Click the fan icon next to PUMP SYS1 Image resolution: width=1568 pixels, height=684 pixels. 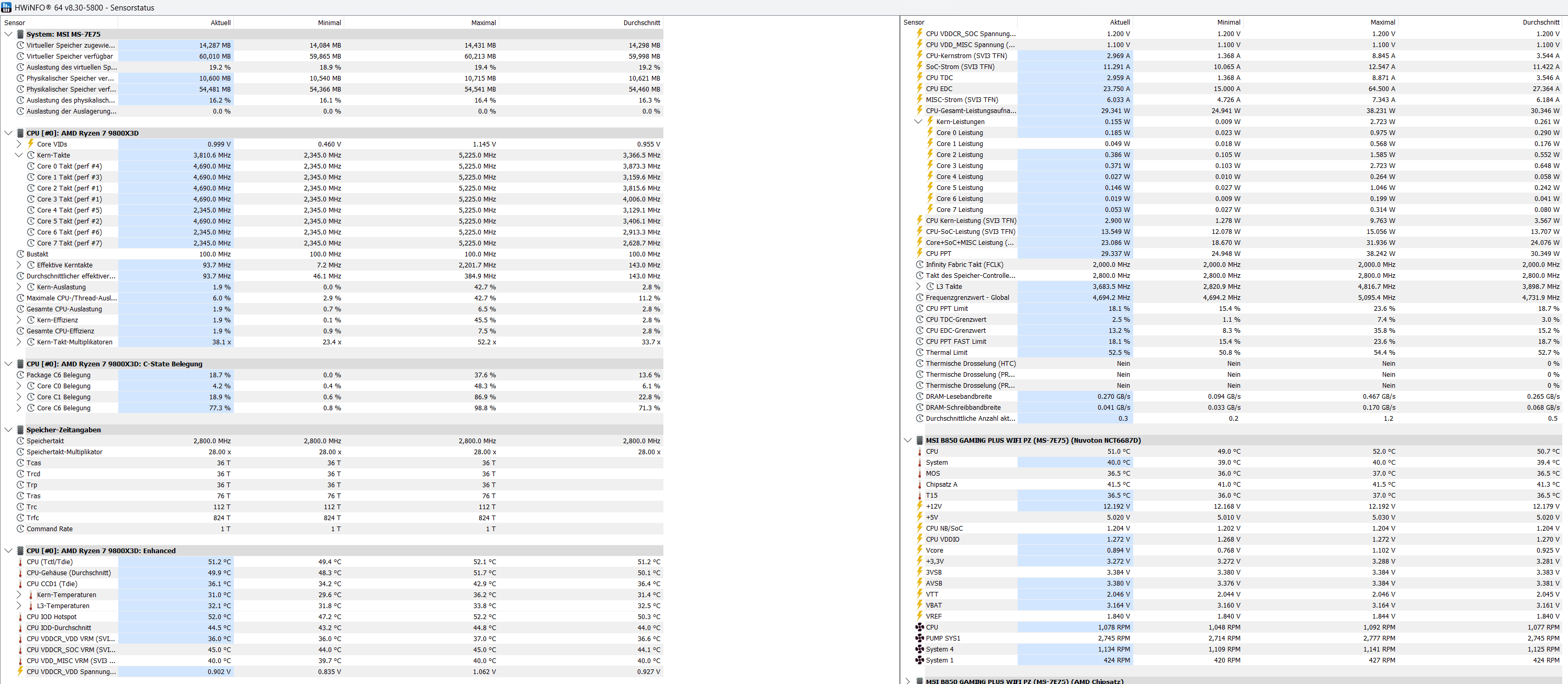[919, 638]
